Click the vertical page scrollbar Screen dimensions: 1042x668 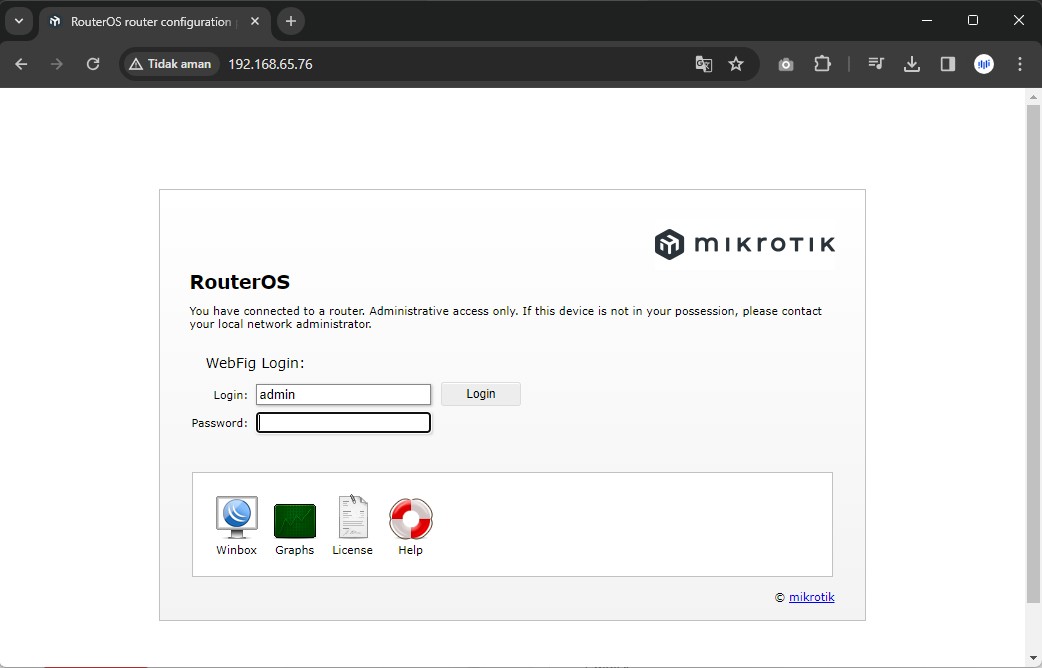[x=1033, y=350]
